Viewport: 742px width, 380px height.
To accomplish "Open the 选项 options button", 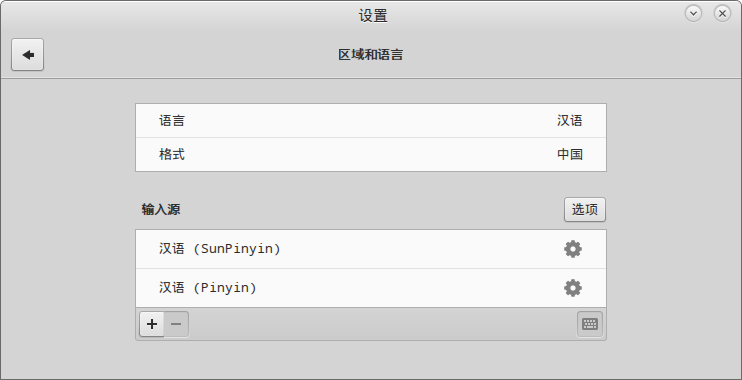I will tap(585, 209).
